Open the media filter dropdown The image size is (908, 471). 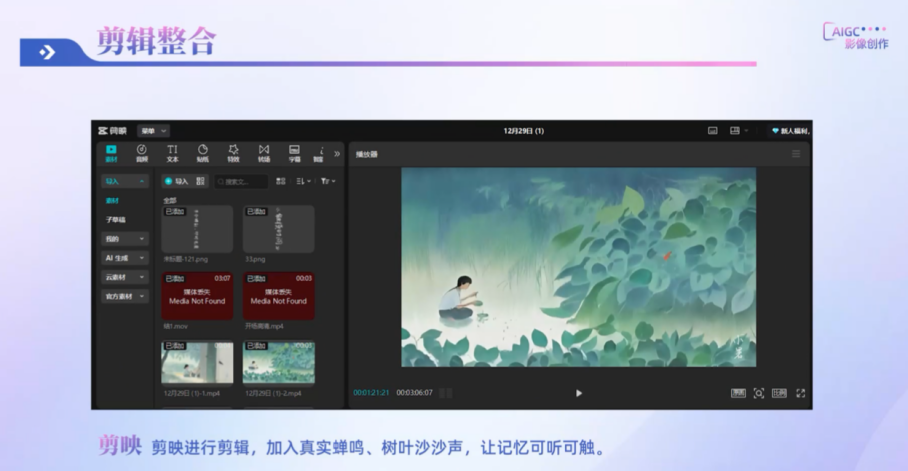pos(328,181)
